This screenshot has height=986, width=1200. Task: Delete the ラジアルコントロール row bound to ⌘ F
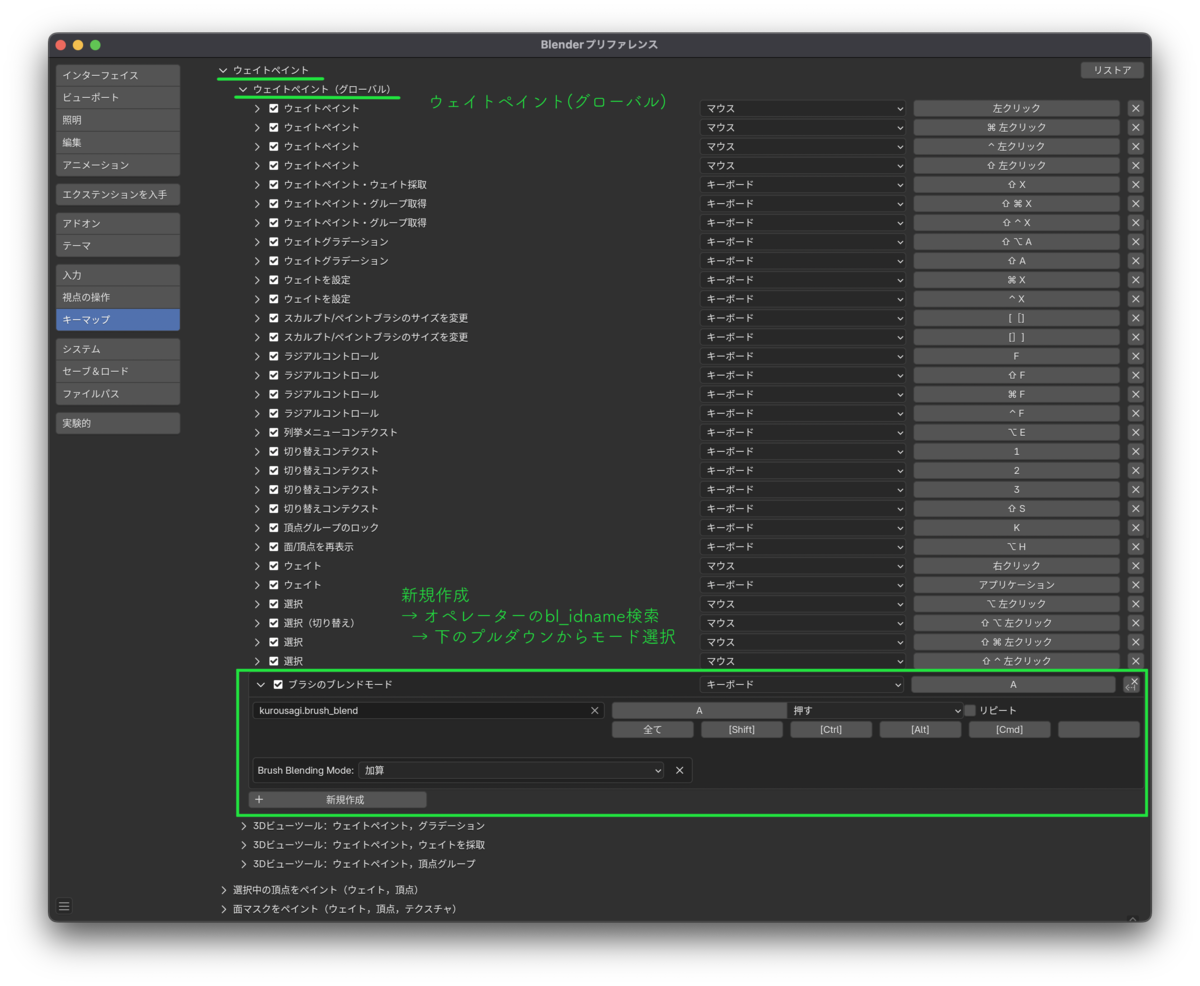point(1135,394)
